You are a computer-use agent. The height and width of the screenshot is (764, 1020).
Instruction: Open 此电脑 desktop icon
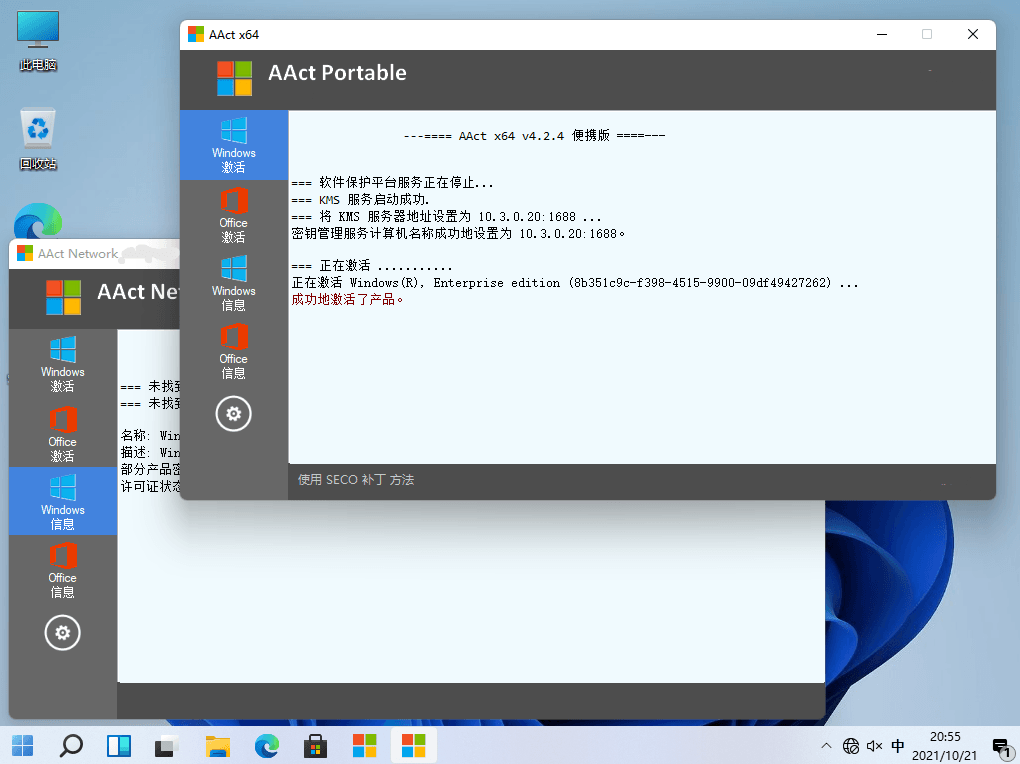pos(38,40)
